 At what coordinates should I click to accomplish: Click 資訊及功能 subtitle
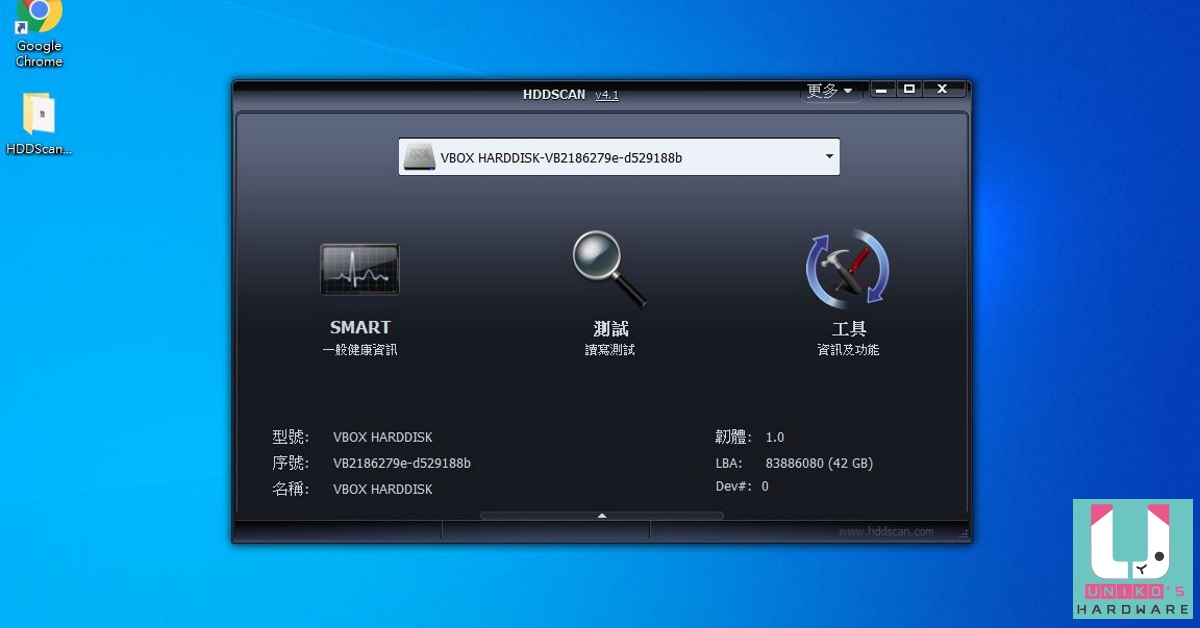tap(848, 350)
